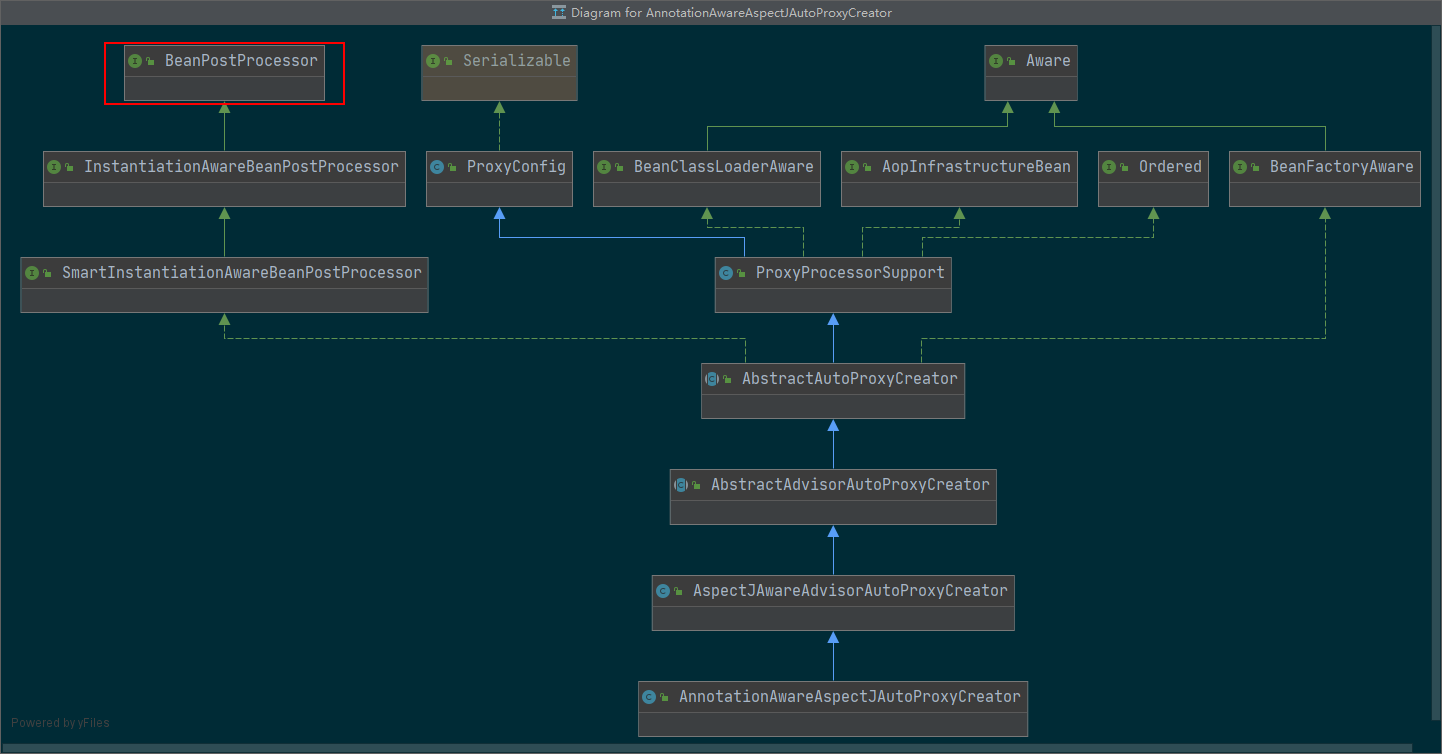Viewport: 1442px width, 754px height.
Task: Click the public visibility icon on AbstractAutoProxyCreator
Action: (x=728, y=380)
